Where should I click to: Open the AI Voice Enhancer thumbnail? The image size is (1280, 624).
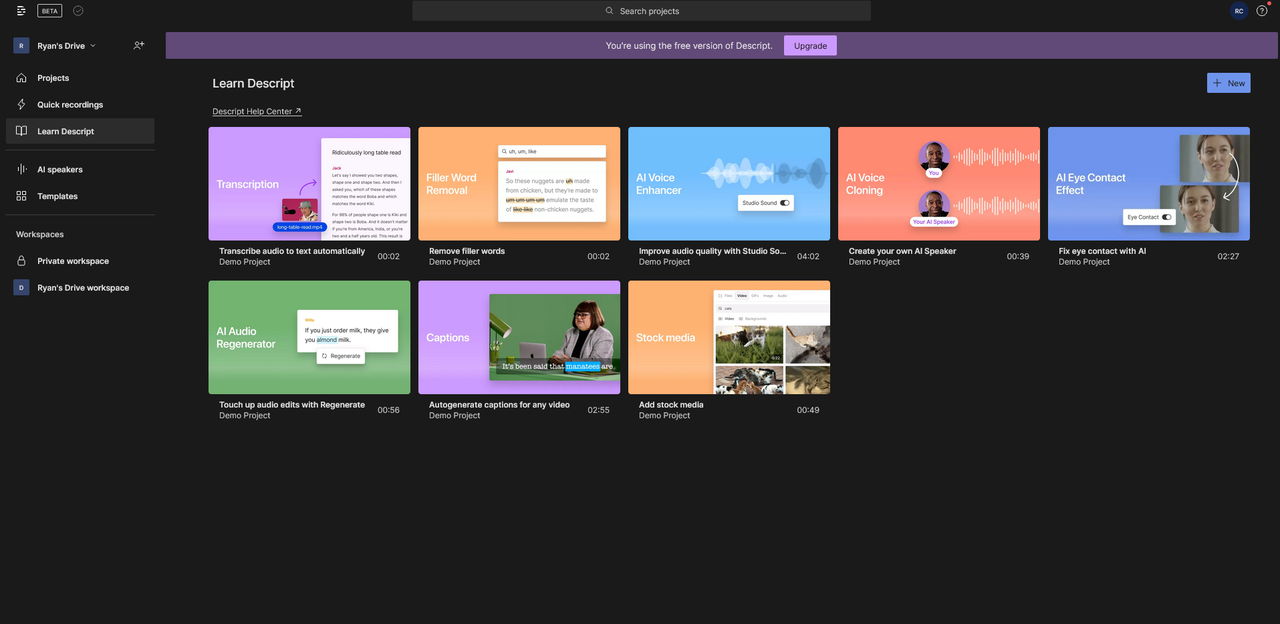pos(729,184)
